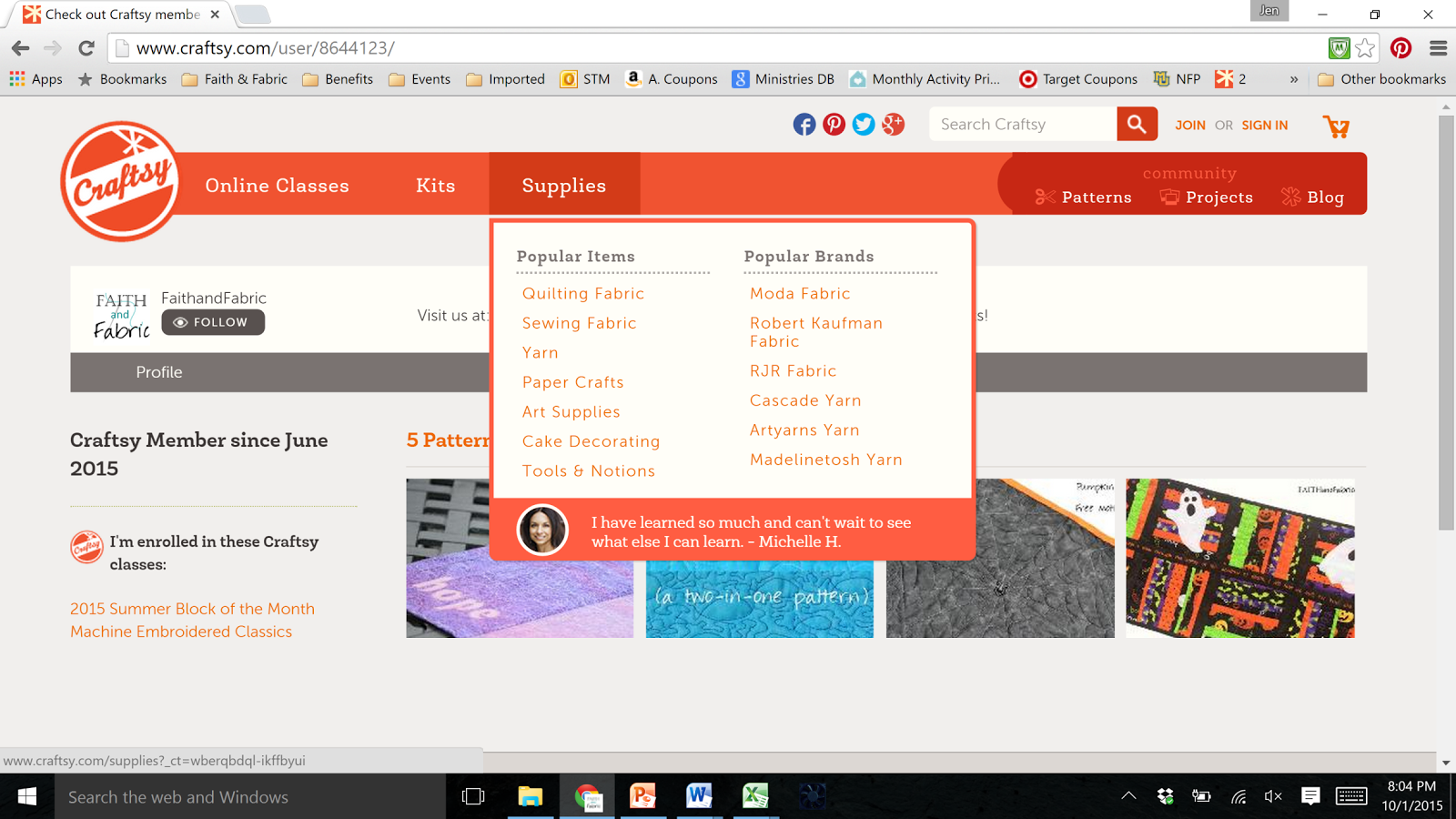Open Craftsy's Google Plus icon
This screenshot has height=819, width=1456.
[x=893, y=125]
